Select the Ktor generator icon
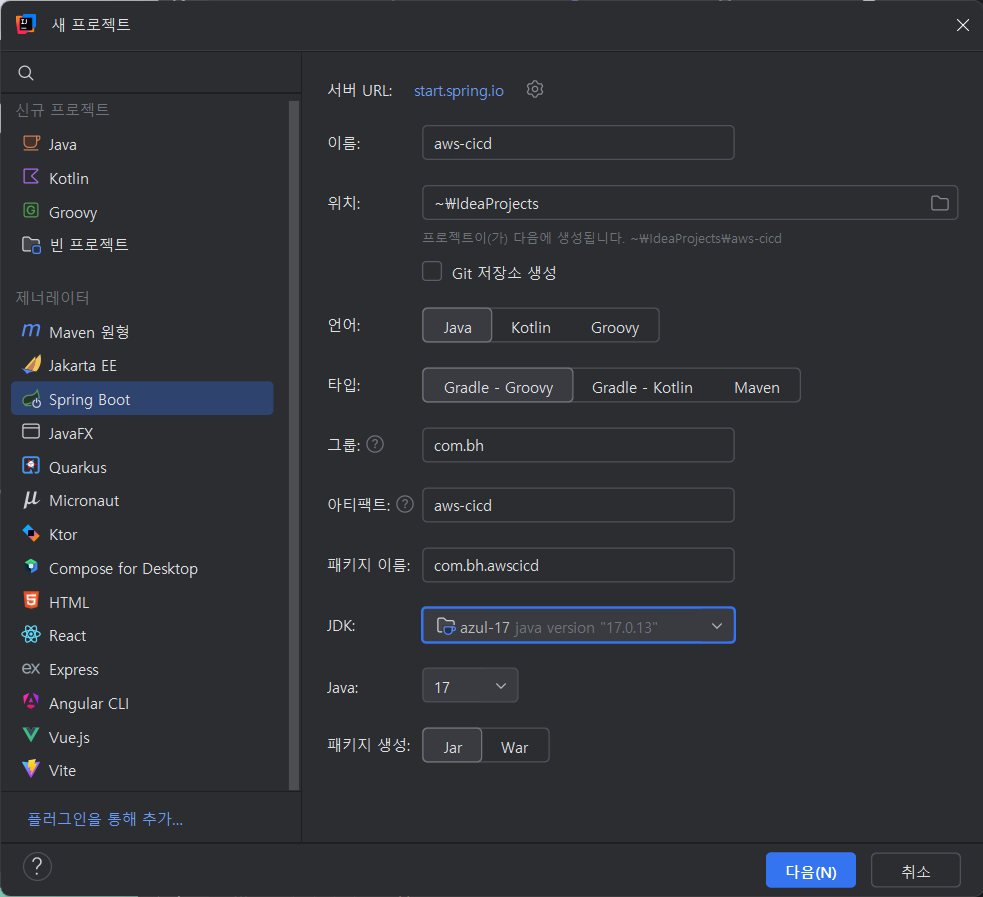Image resolution: width=983 pixels, height=897 pixels. [x=31, y=533]
